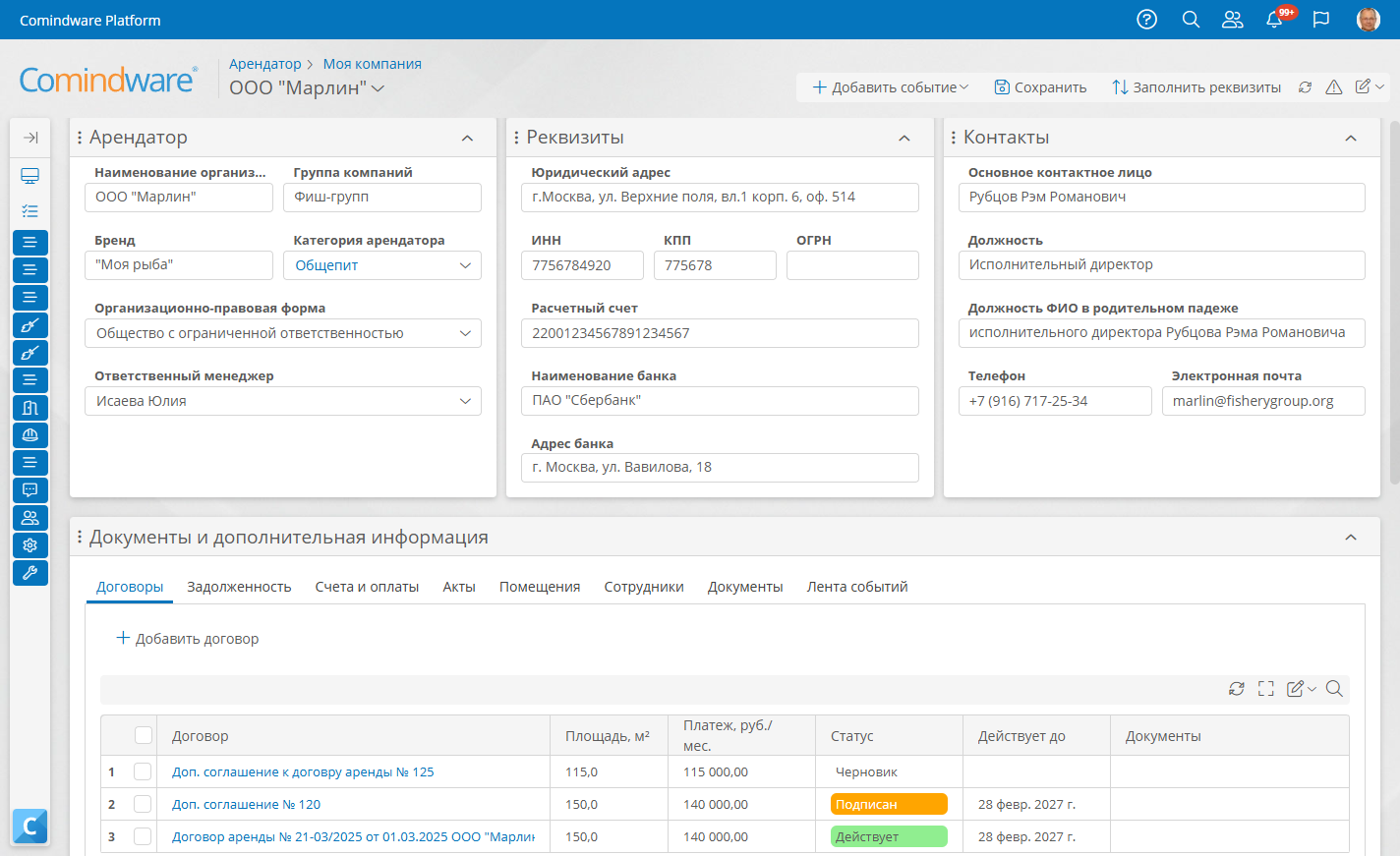Collapse the Реквизиты panel
The height and width of the screenshot is (856, 1400).
click(x=904, y=139)
